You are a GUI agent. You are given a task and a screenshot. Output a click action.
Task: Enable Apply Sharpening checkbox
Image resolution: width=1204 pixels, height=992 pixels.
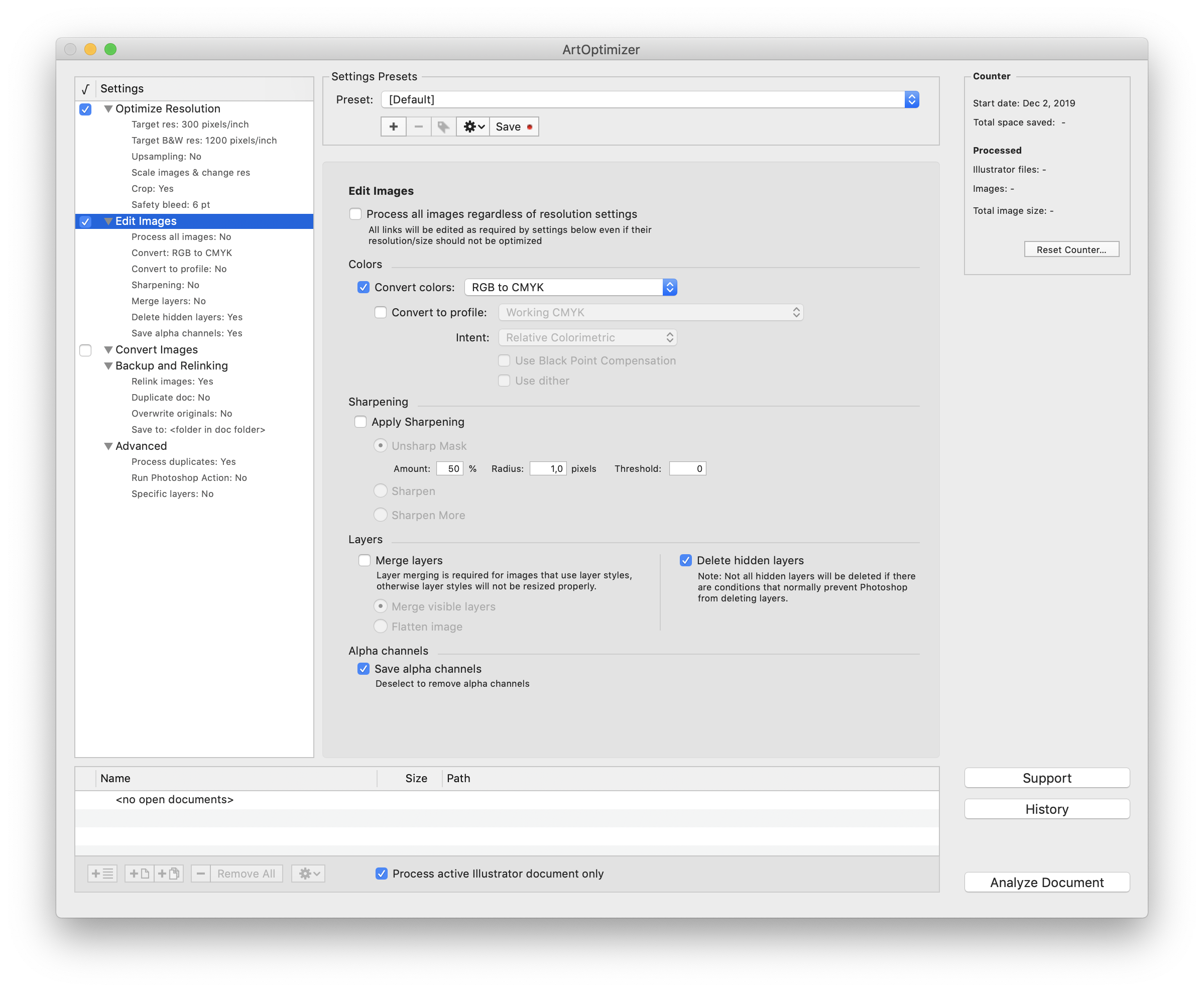(x=360, y=422)
